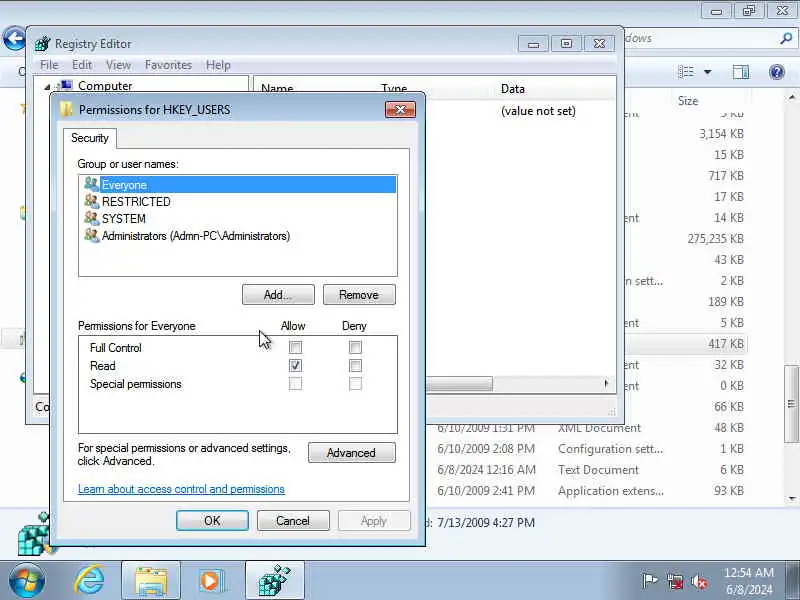Open Advanced permission settings
Viewport: 800px width, 600px height.
(x=352, y=453)
